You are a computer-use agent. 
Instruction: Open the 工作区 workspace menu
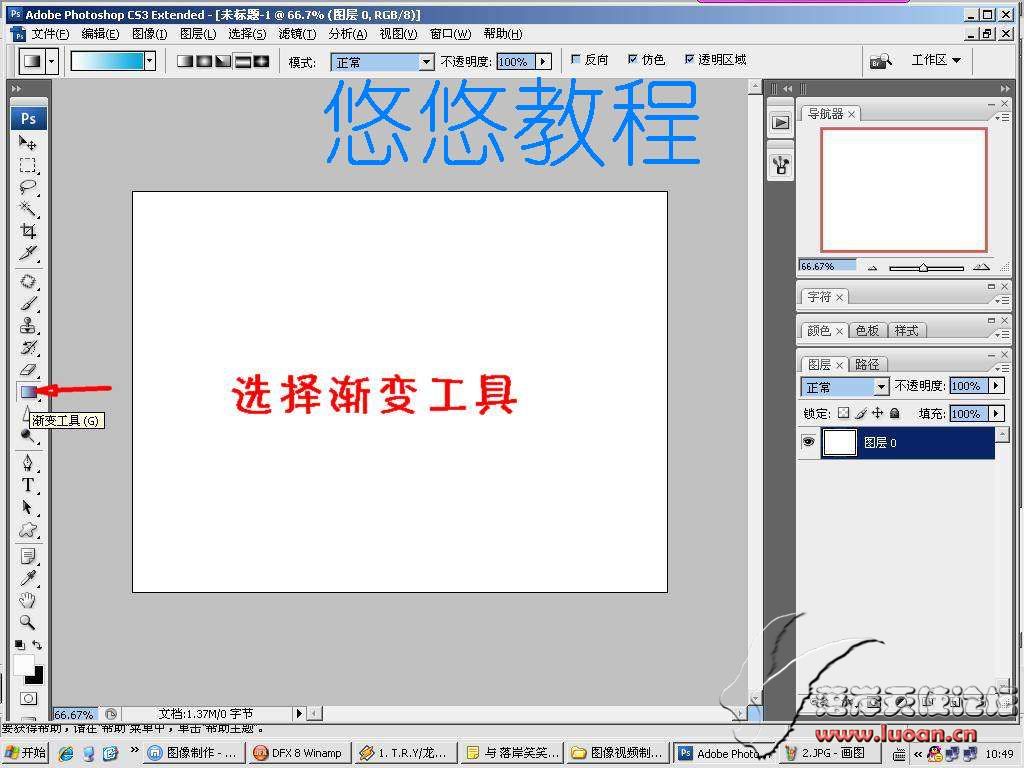click(x=936, y=60)
